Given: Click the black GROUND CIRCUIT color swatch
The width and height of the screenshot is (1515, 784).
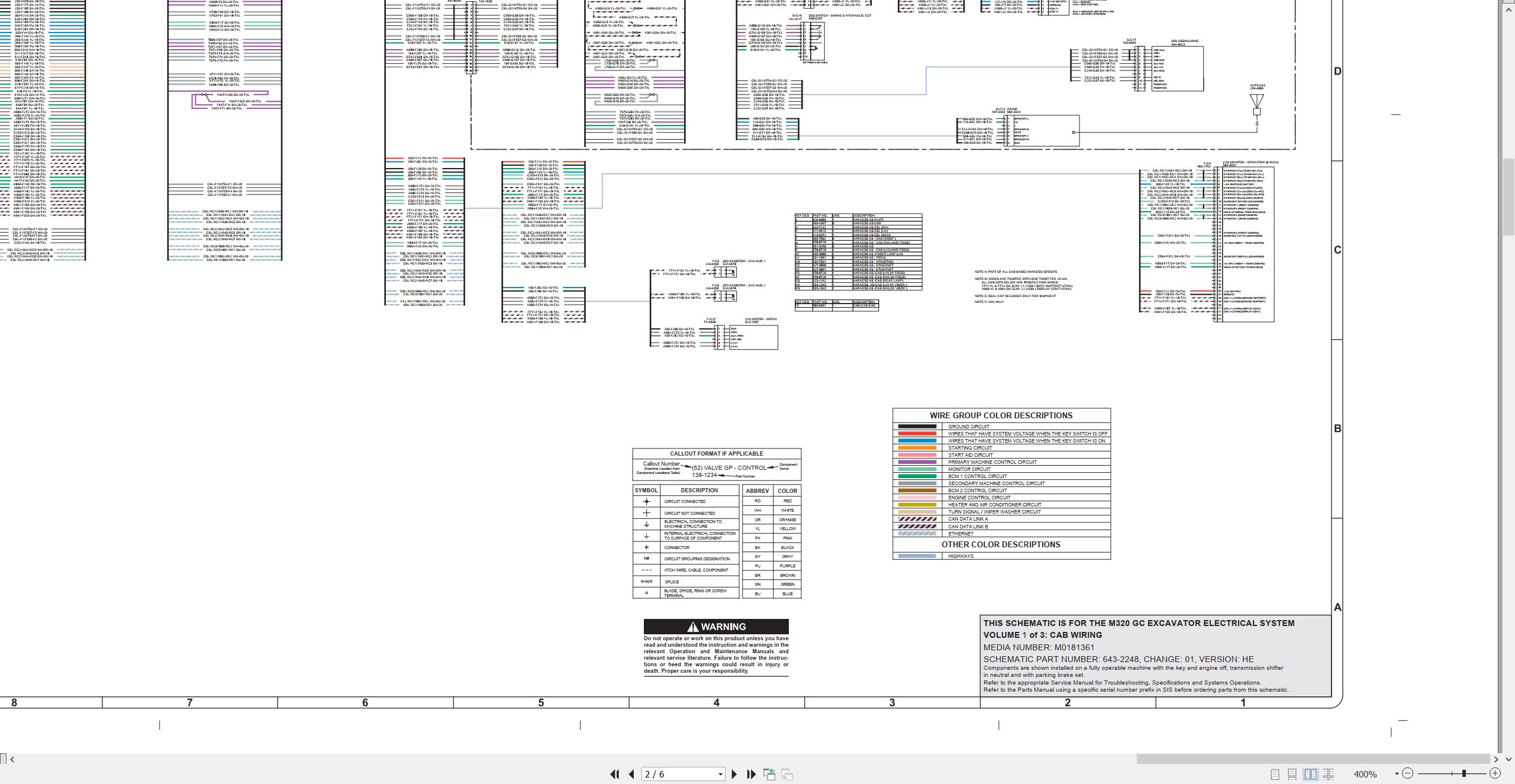Looking at the screenshot, I should tap(917, 427).
